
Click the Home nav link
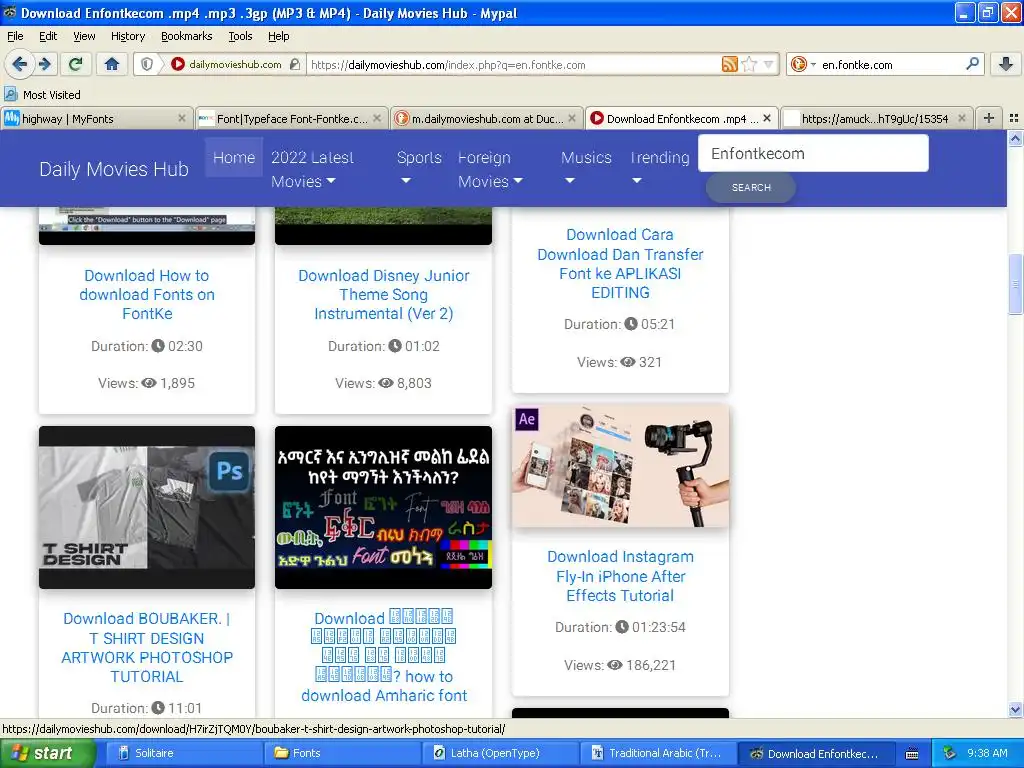pyautogui.click(x=234, y=157)
